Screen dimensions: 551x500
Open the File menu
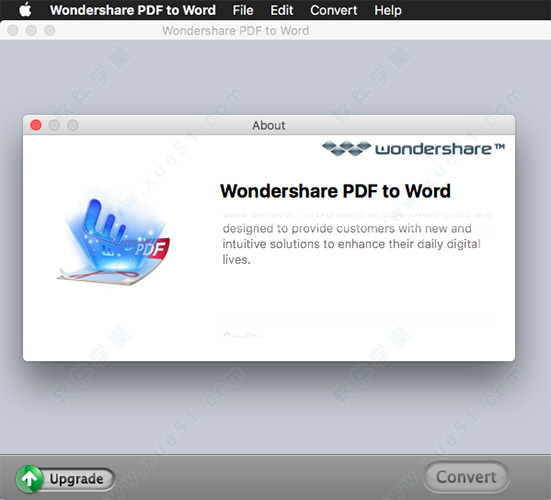point(243,10)
